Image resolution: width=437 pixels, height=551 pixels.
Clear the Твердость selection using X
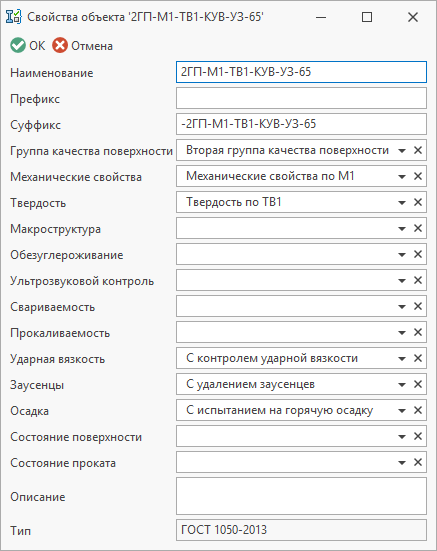click(x=418, y=202)
